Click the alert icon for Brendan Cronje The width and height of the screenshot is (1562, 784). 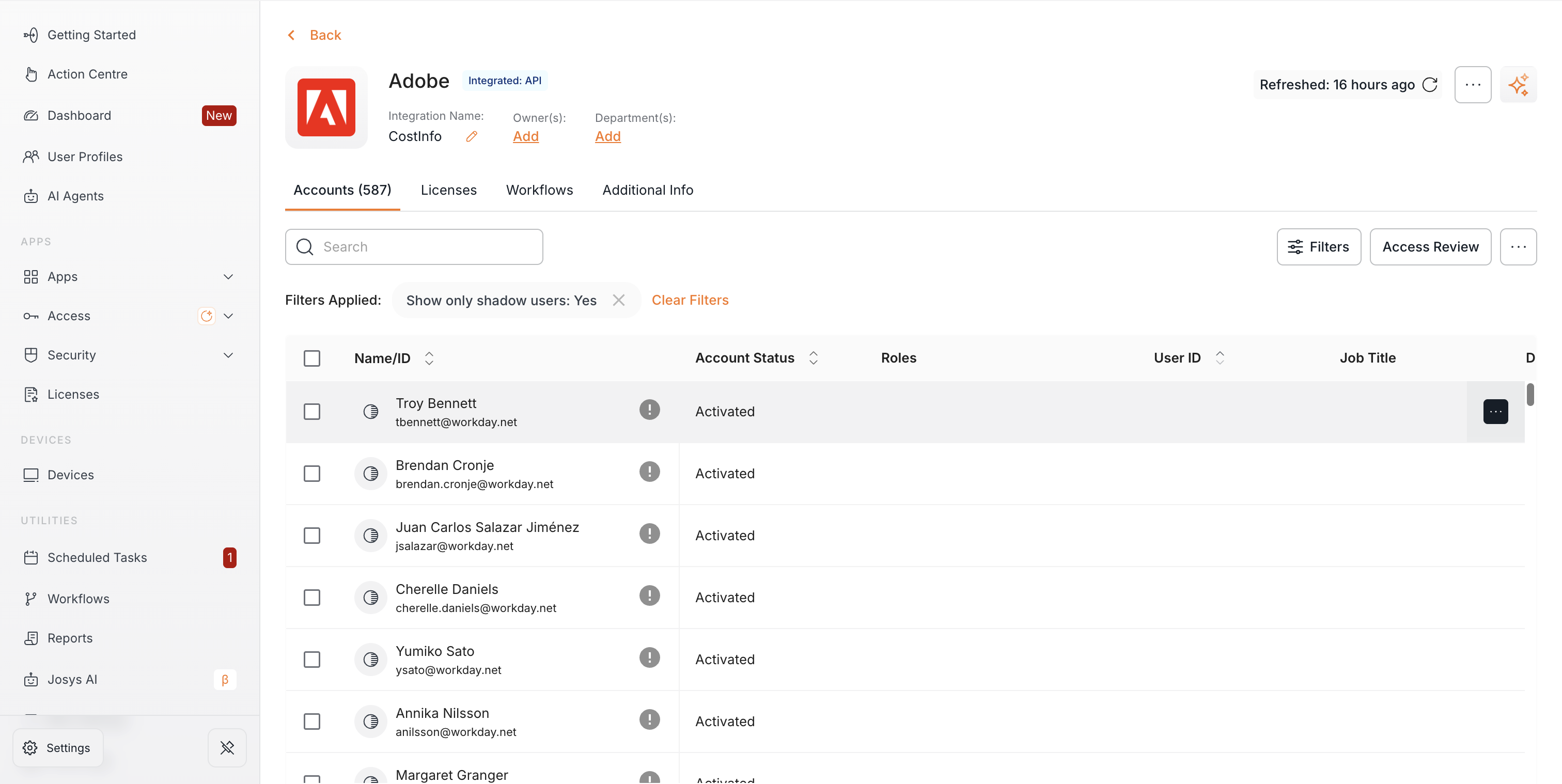coord(649,471)
